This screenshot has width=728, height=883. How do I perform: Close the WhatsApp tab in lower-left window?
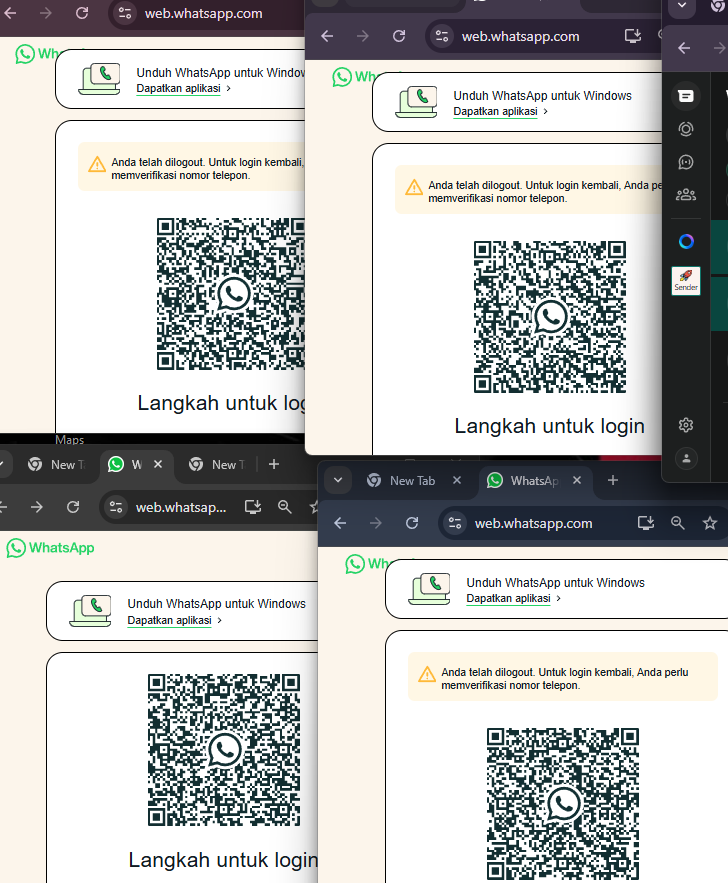[x=158, y=464]
